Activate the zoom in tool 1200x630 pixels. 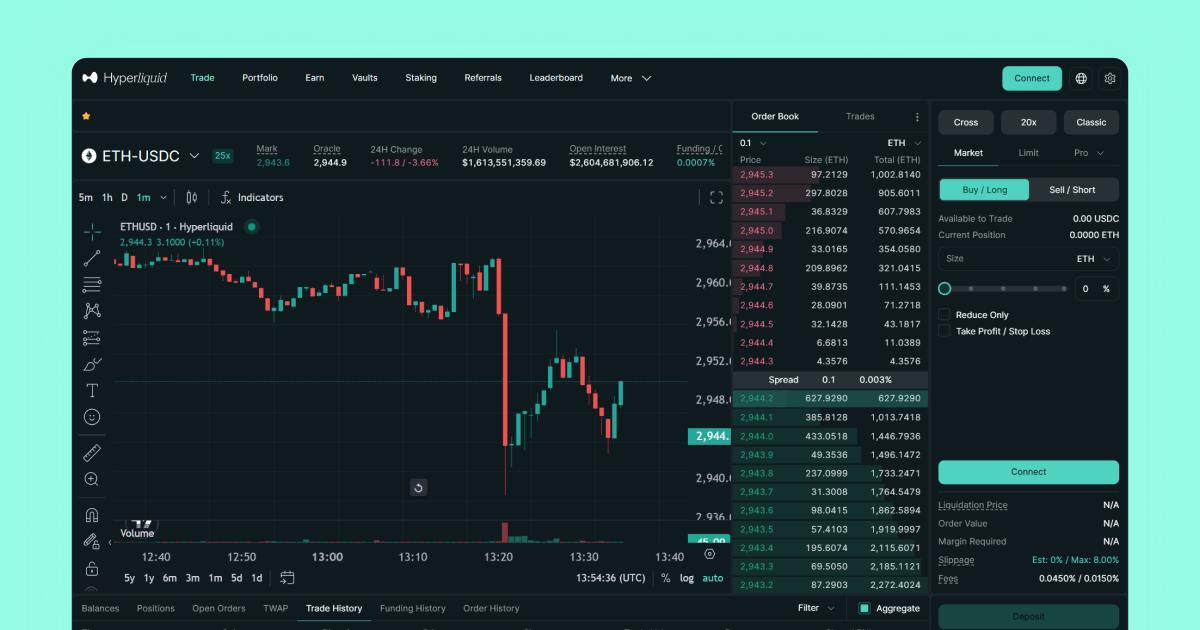92,479
